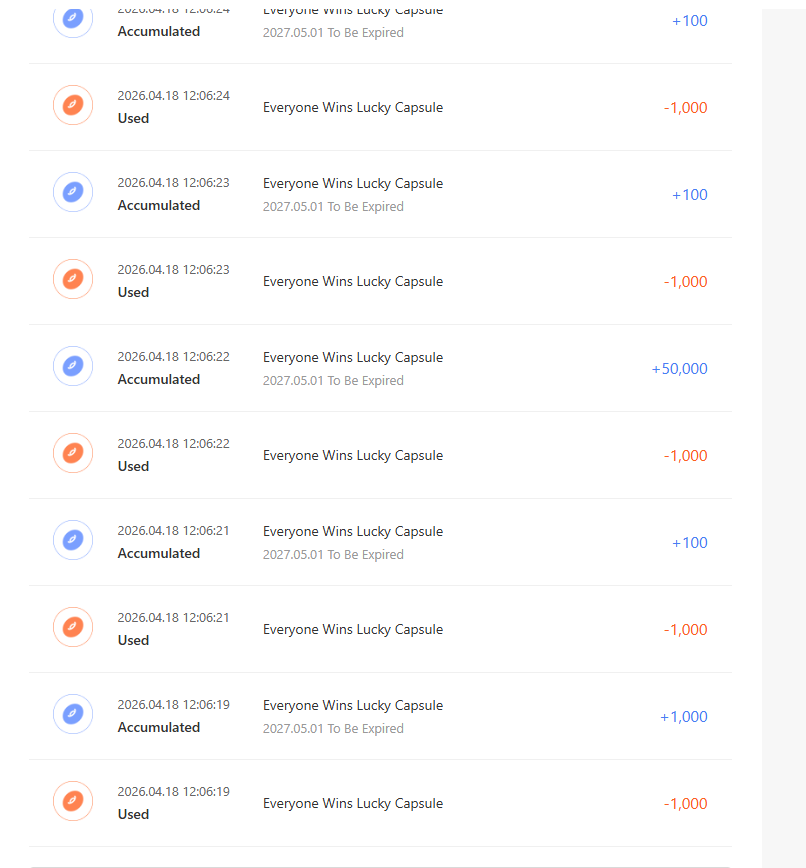Click the blue Accumulated icon at 12:06:21

(x=73, y=540)
